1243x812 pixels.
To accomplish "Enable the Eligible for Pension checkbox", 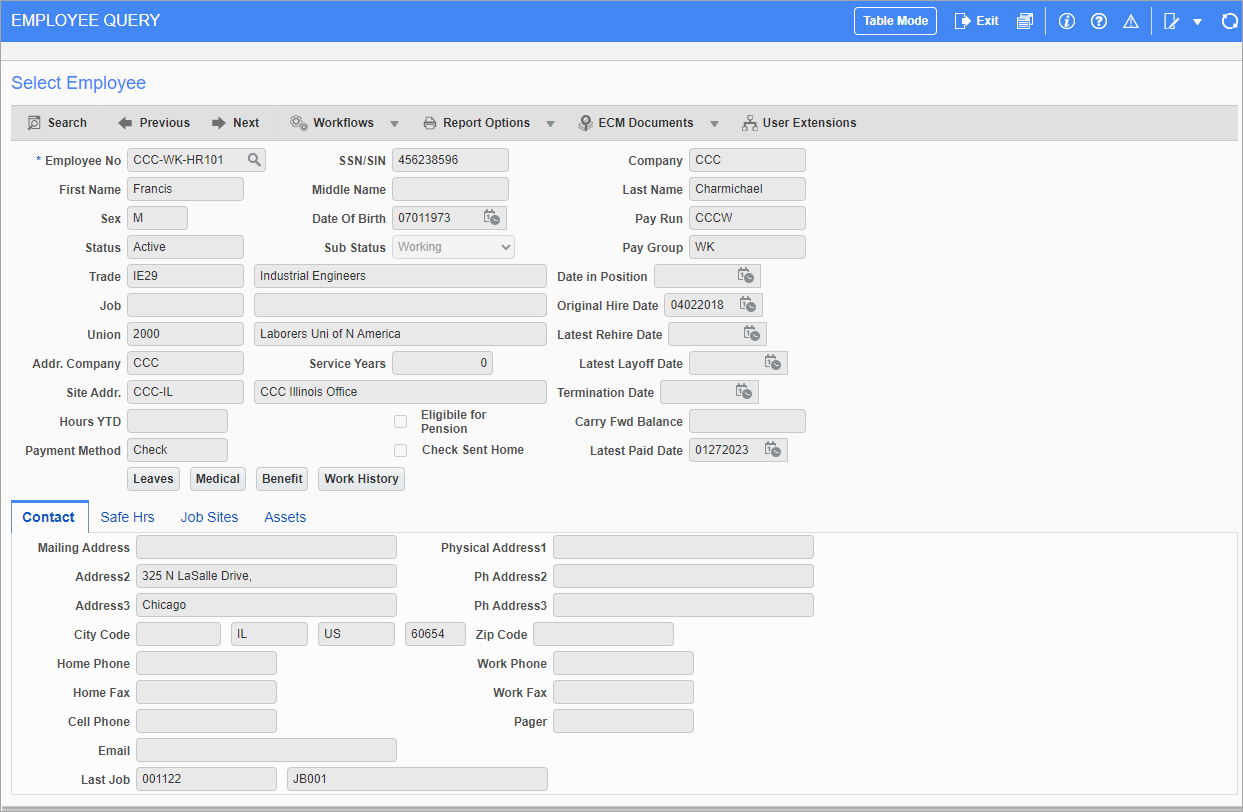I will [400, 421].
